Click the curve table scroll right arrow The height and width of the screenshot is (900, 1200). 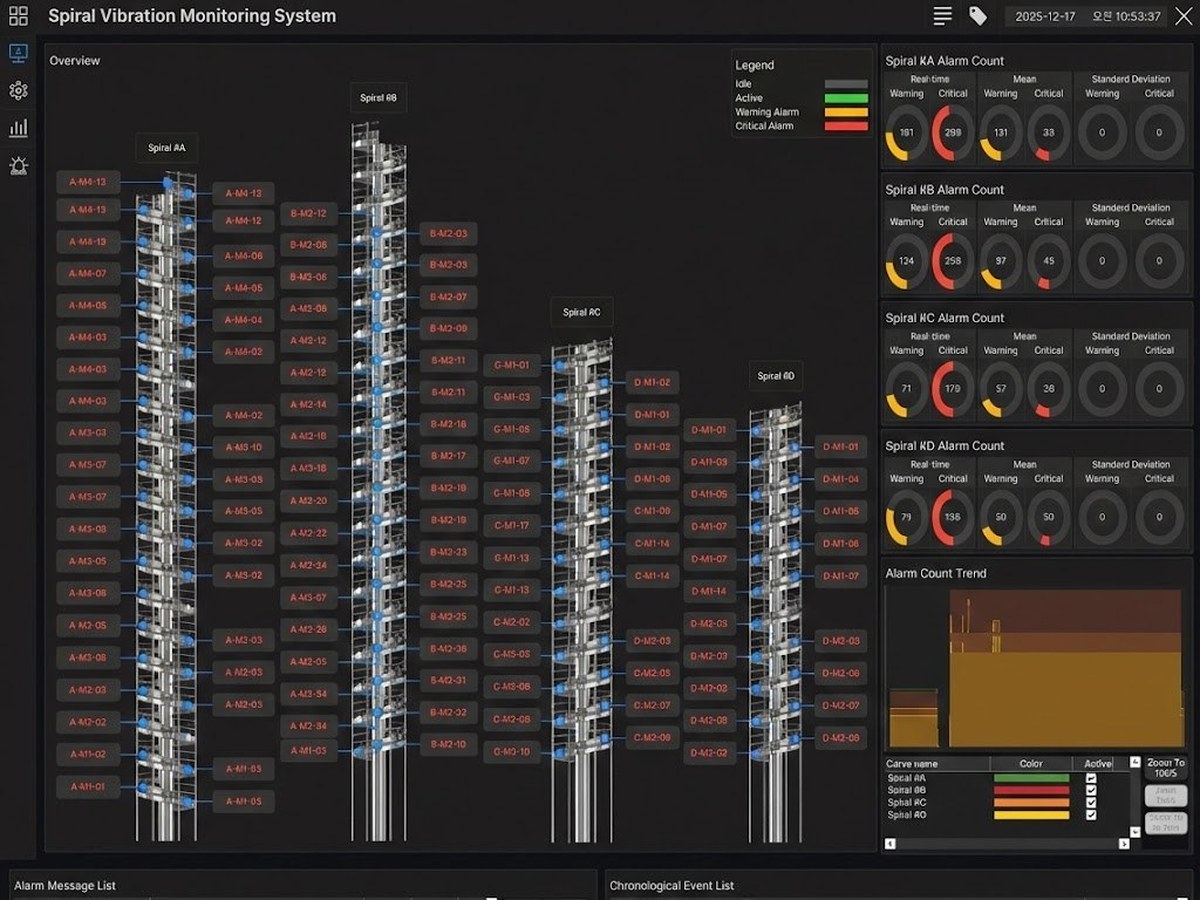click(1123, 843)
